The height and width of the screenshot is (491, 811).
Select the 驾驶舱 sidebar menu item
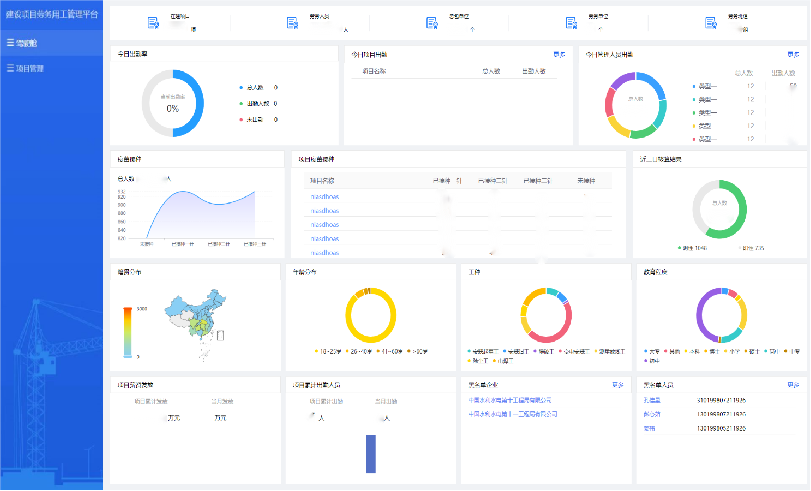click(x=28, y=43)
